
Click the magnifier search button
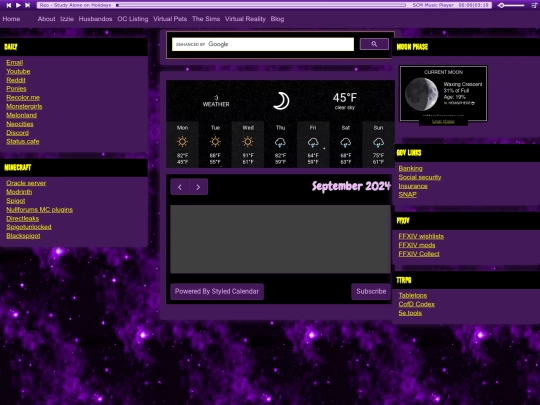(374, 44)
